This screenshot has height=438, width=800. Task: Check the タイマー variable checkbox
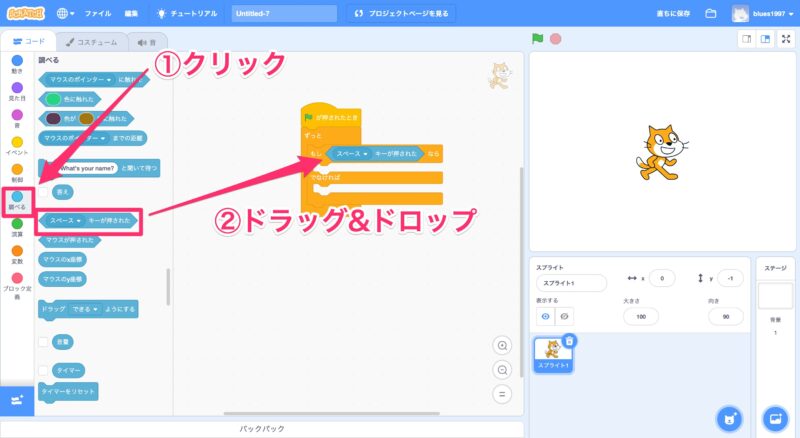coord(43,370)
